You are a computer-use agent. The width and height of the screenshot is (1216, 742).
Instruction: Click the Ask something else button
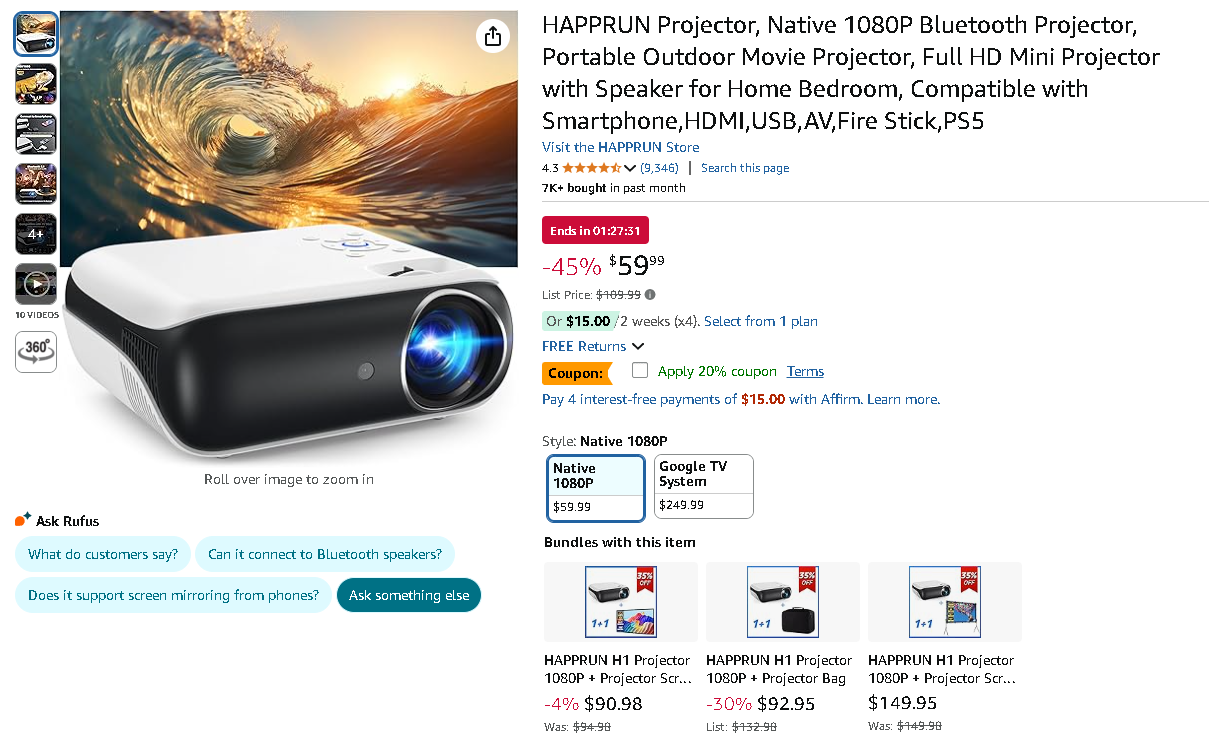pyautogui.click(x=408, y=594)
